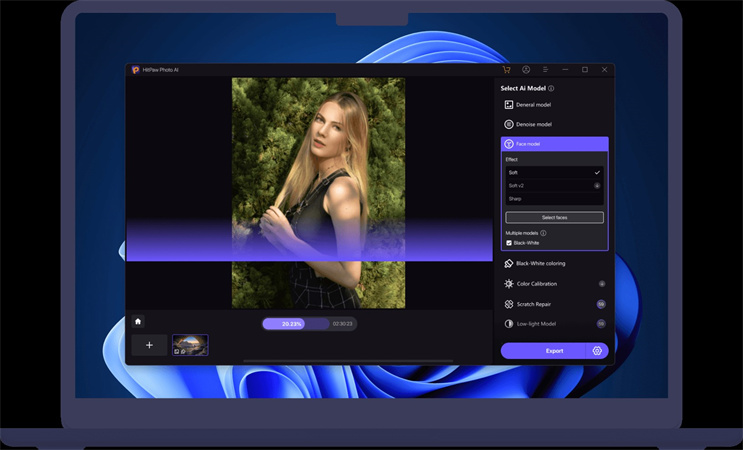Open export settings gear icon
The image size is (743, 450).
click(597, 351)
